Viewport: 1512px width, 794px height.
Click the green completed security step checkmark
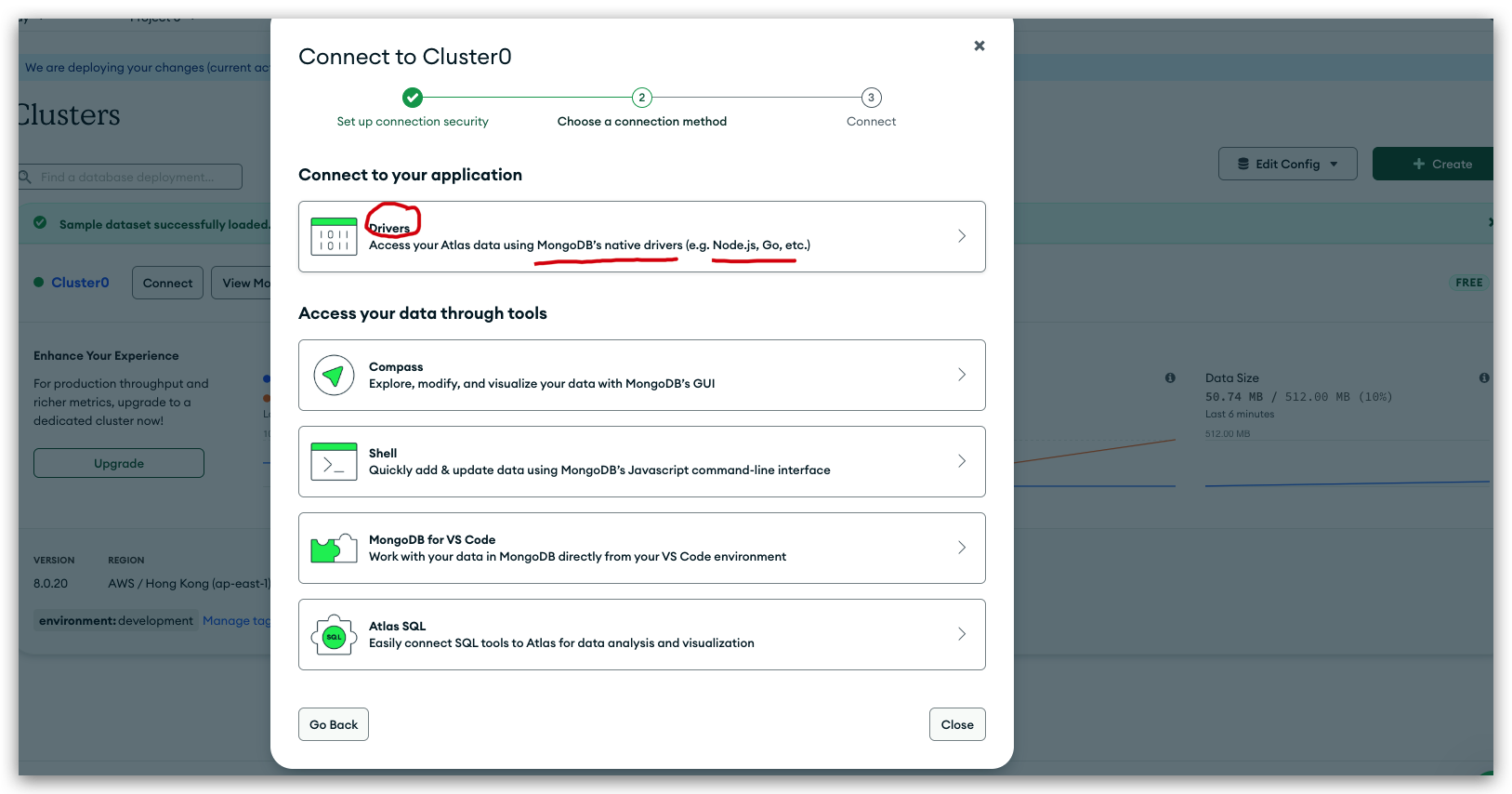point(413,98)
